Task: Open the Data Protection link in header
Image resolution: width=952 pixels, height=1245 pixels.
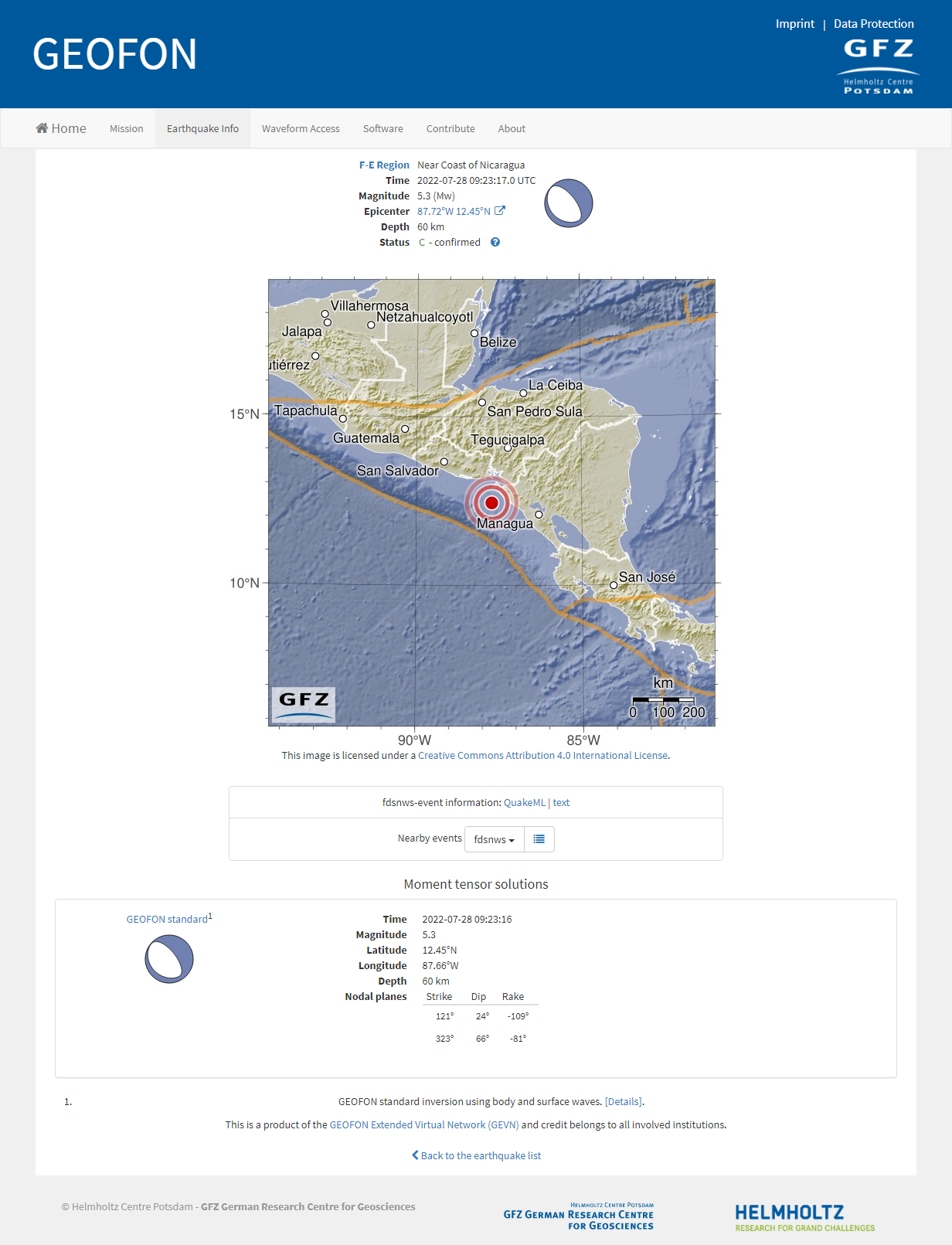Action: click(873, 23)
